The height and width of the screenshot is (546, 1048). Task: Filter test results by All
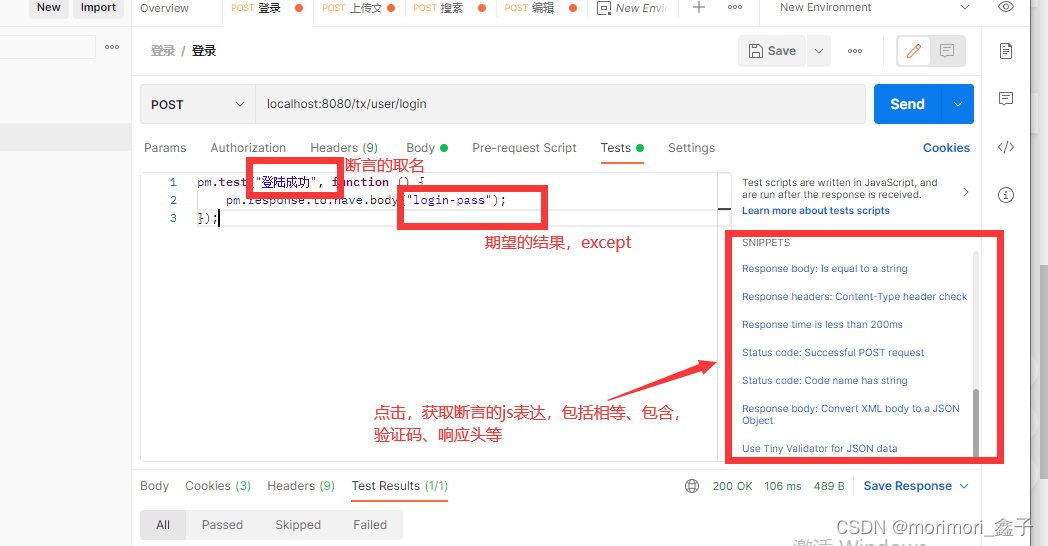click(x=163, y=525)
